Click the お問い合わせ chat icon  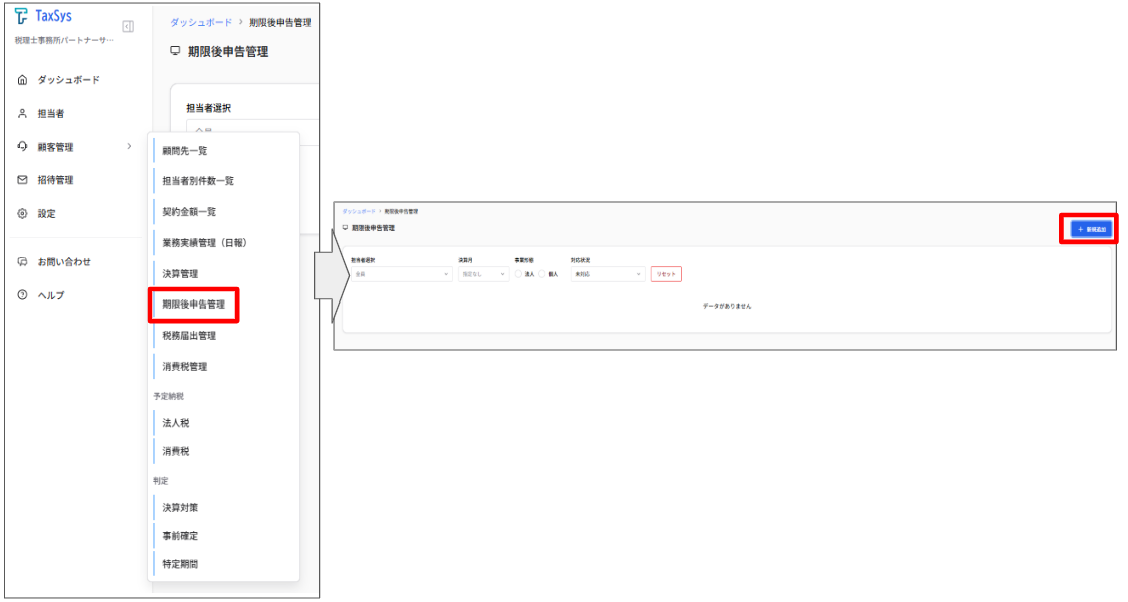pos(22,262)
